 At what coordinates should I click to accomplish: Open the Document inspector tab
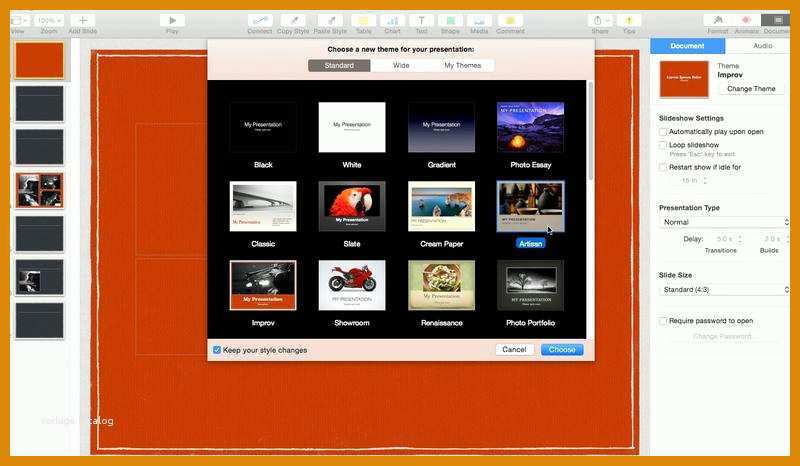click(x=687, y=45)
